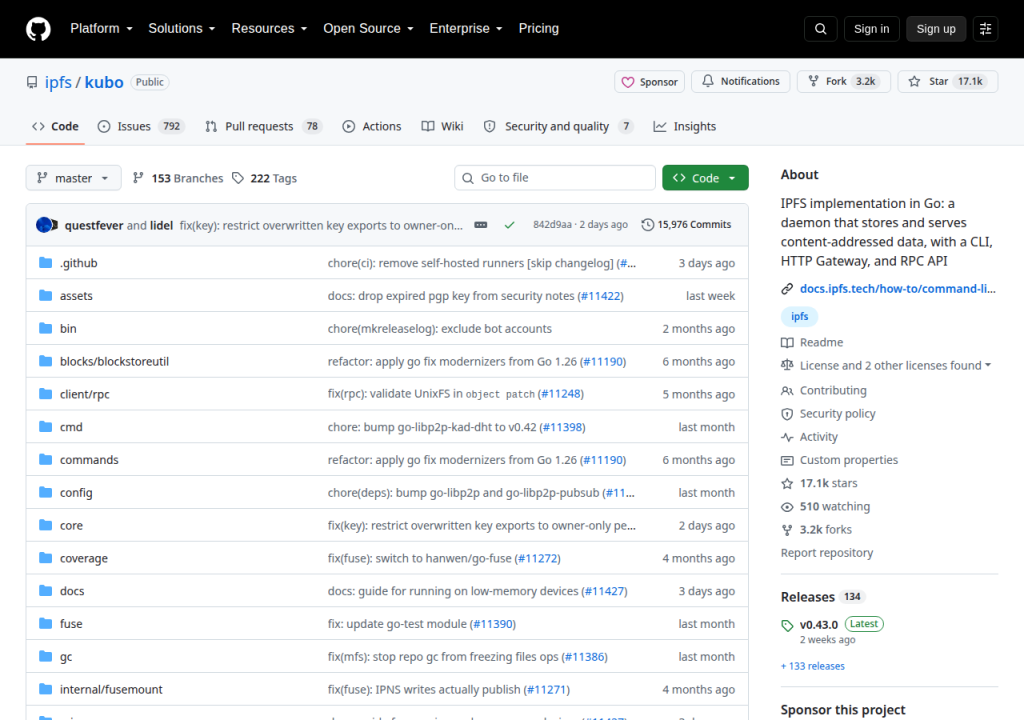Open the Releases 134 heading link
Viewport: 1024px width, 720px height.
(x=823, y=597)
